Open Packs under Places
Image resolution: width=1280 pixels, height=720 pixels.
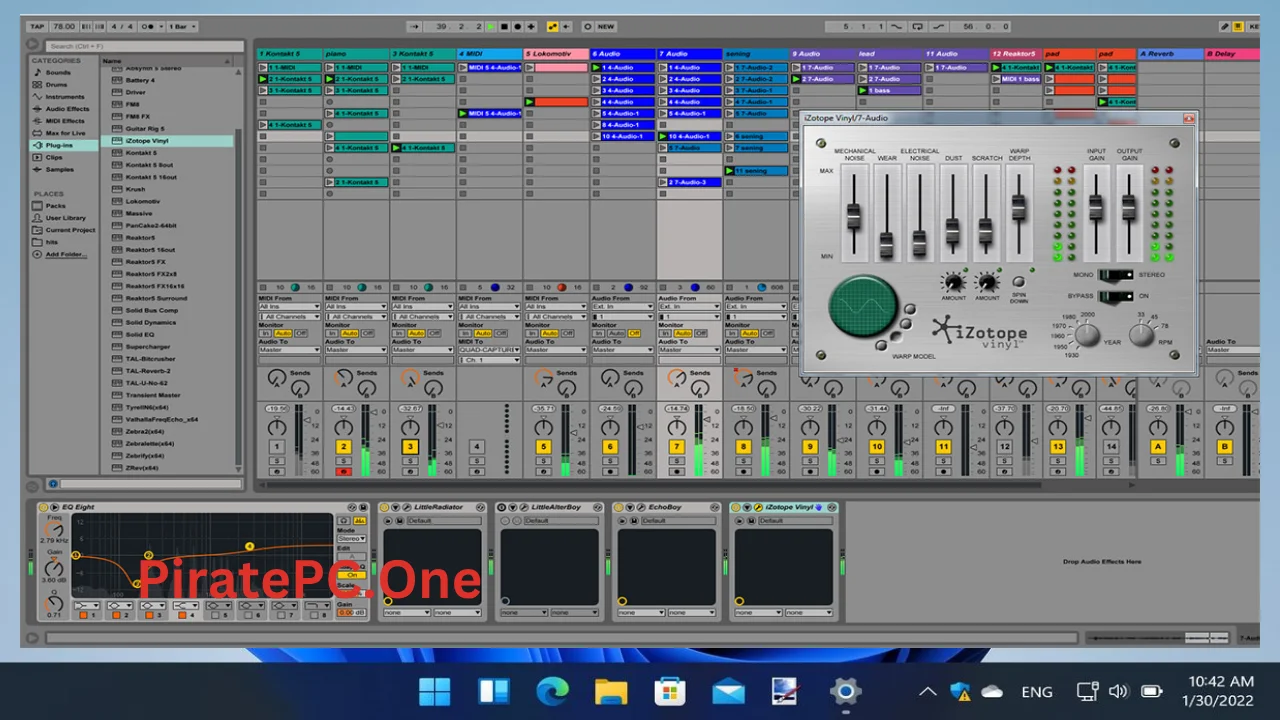[x=55, y=206]
